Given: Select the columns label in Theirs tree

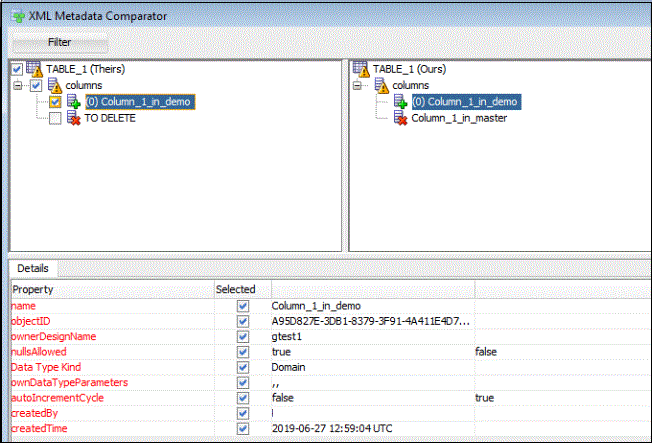Looking at the screenshot, I should (x=84, y=85).
